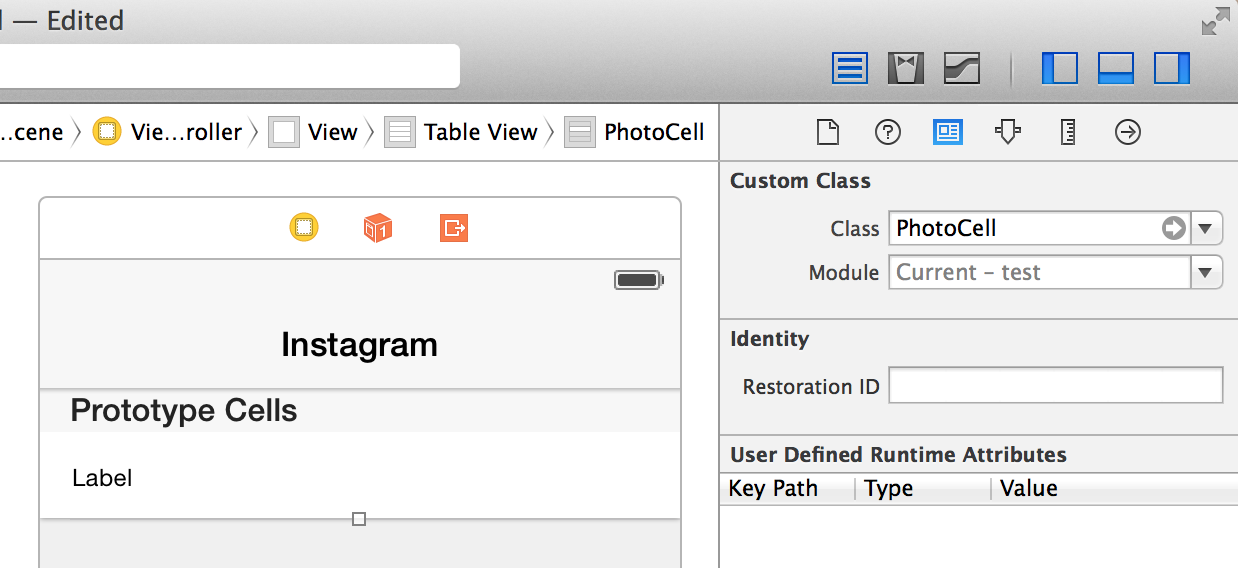Select PhotoCell in the jump bar
Image resolution: width=1238 pixels, height=568 pixels.
[635, 132]
